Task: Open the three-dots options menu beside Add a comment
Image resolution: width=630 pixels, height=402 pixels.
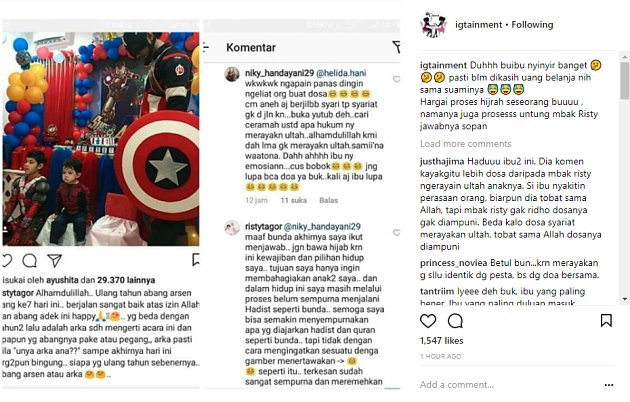Action: coord(609,385)
